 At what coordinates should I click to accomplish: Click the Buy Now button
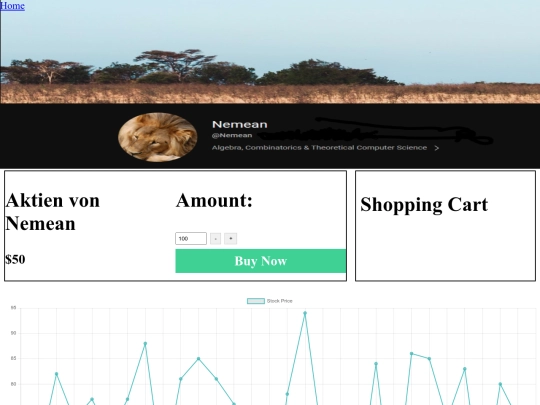click(x=261, y=261)
